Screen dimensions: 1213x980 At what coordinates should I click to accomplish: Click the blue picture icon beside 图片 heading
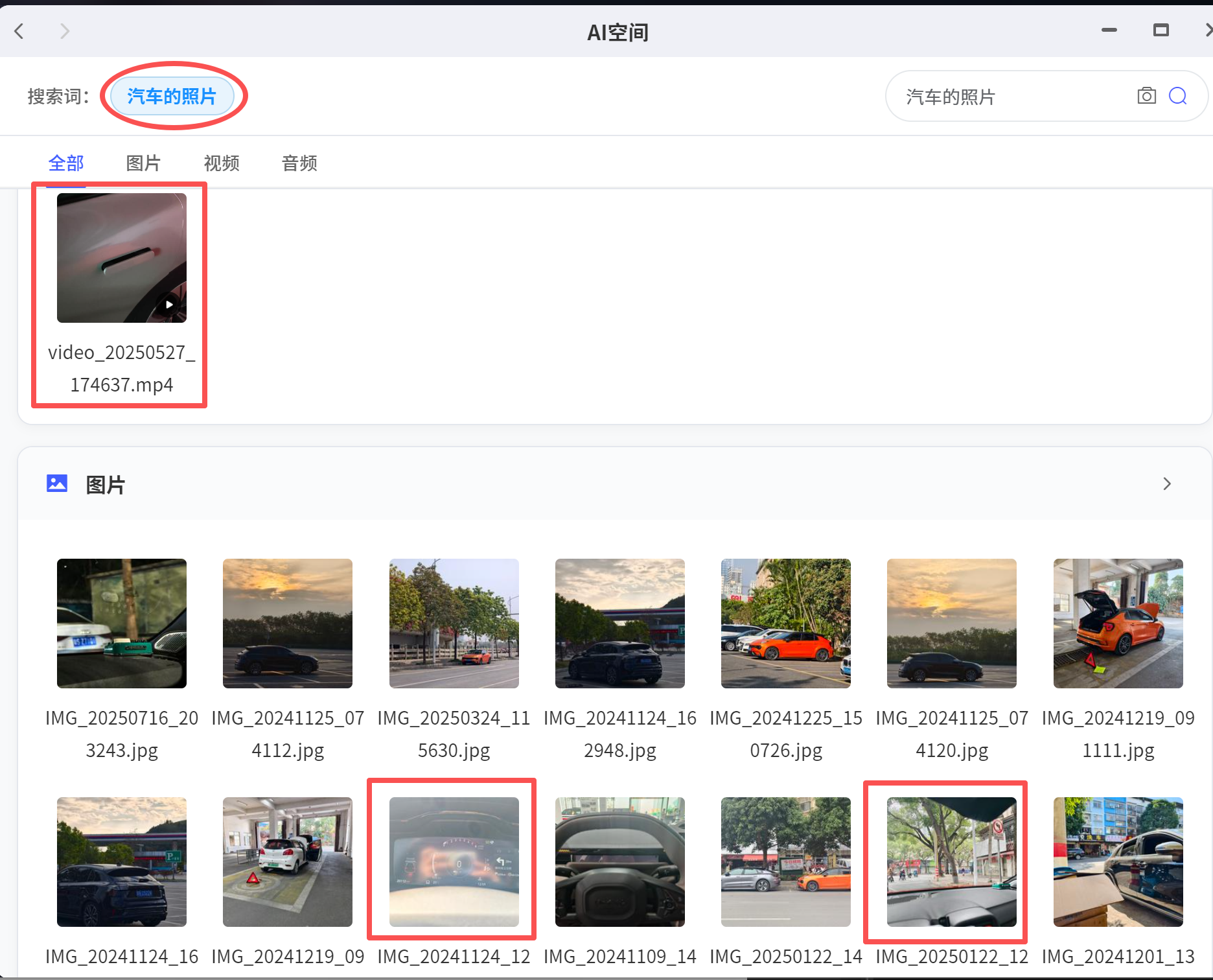point(57,484)
